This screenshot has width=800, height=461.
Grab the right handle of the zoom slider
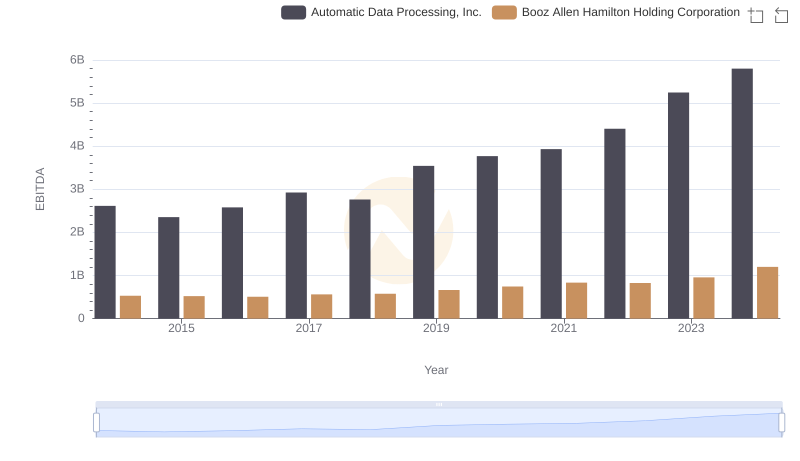tap(781, 422)
